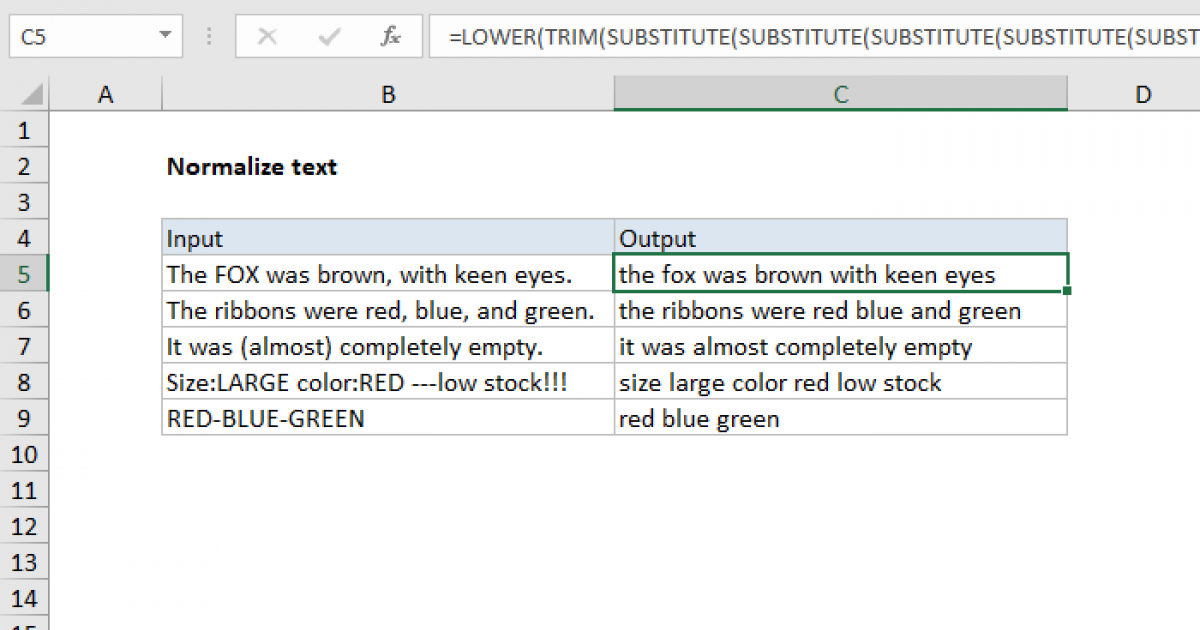1200x630 pixels.
Task: Select column header D
Action: (x=1143, y=93)
